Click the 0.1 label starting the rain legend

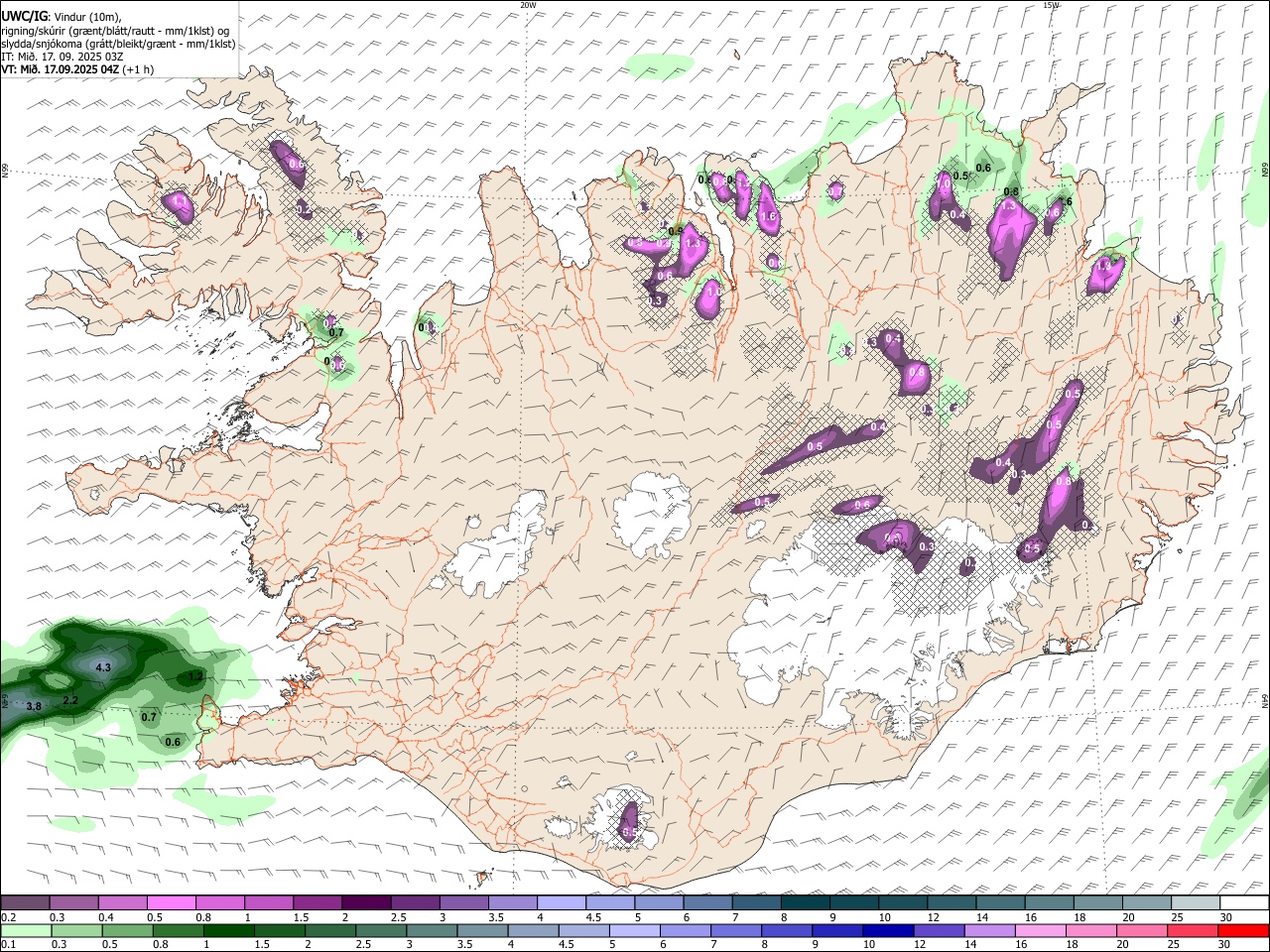[9, 945]
